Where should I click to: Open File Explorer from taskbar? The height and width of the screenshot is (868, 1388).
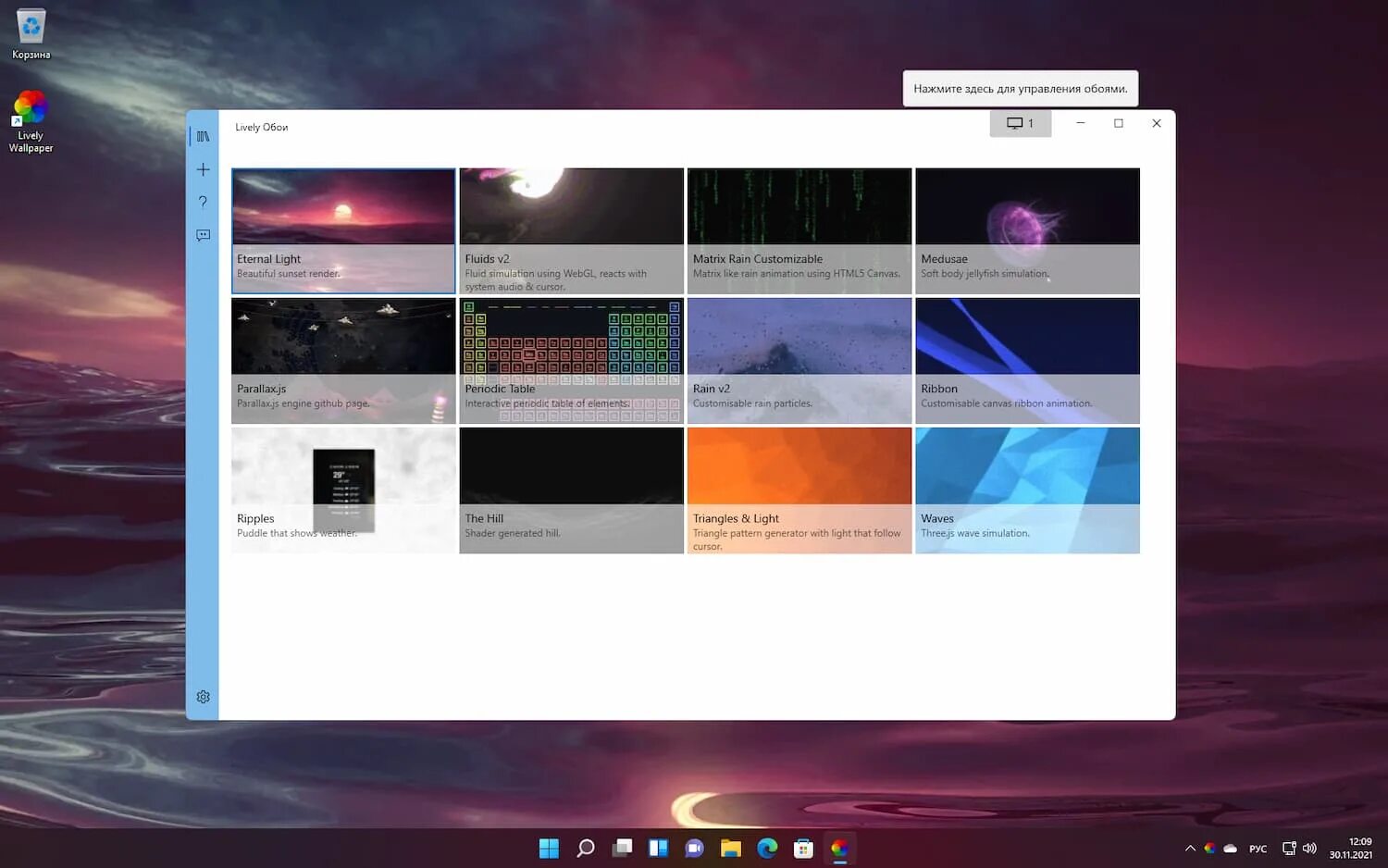pos(731,849)
